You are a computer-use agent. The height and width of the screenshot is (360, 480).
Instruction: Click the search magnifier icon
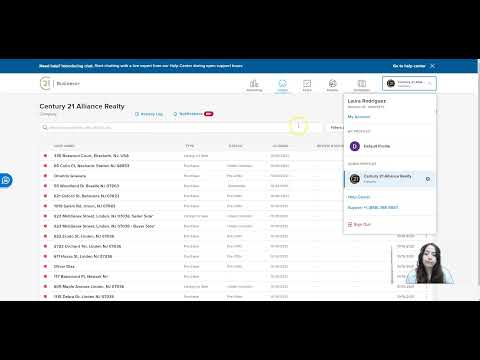click(x=45, y=128)
